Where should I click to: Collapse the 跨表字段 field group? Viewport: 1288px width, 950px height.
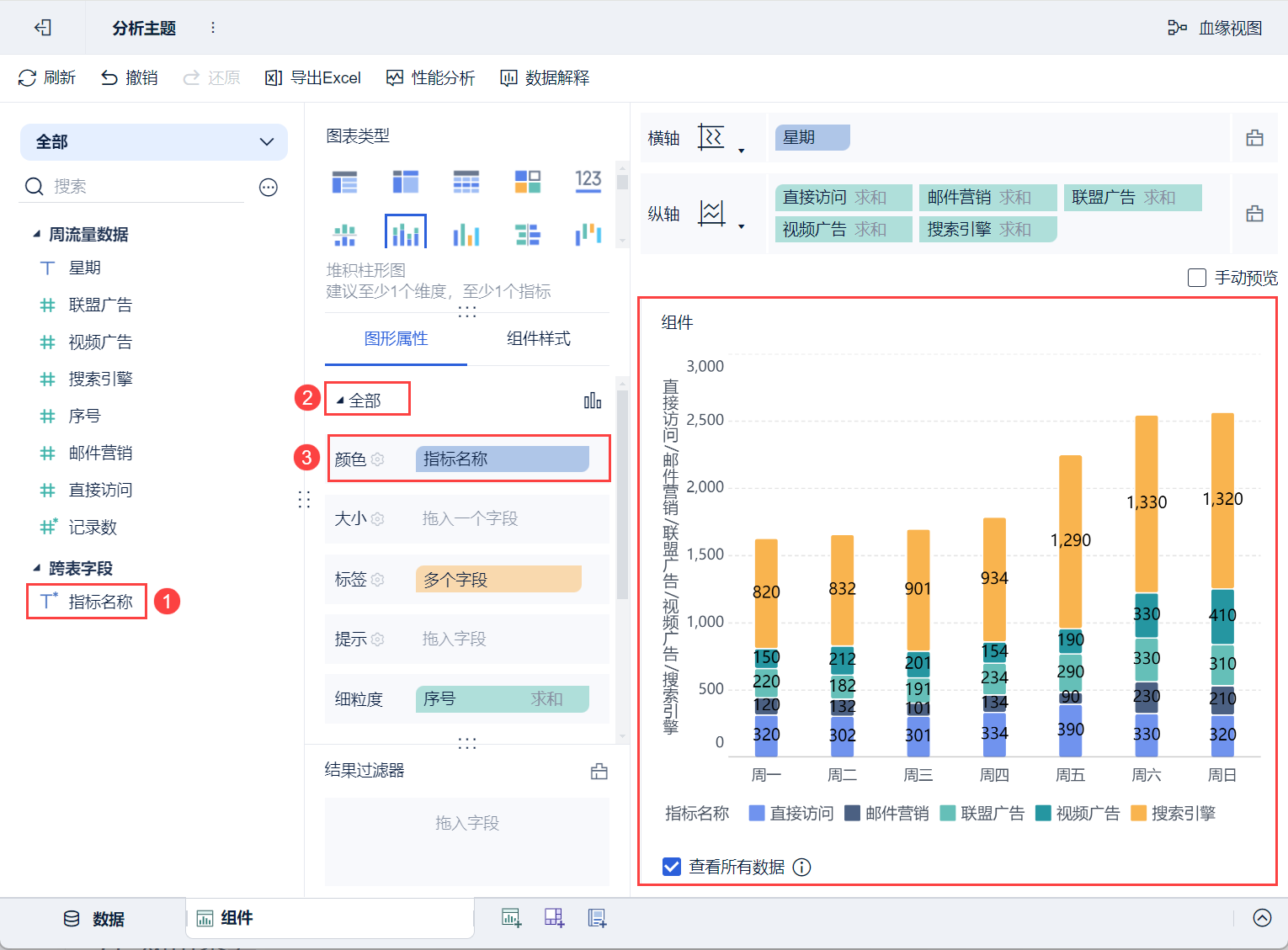click(x=37, y=568)
